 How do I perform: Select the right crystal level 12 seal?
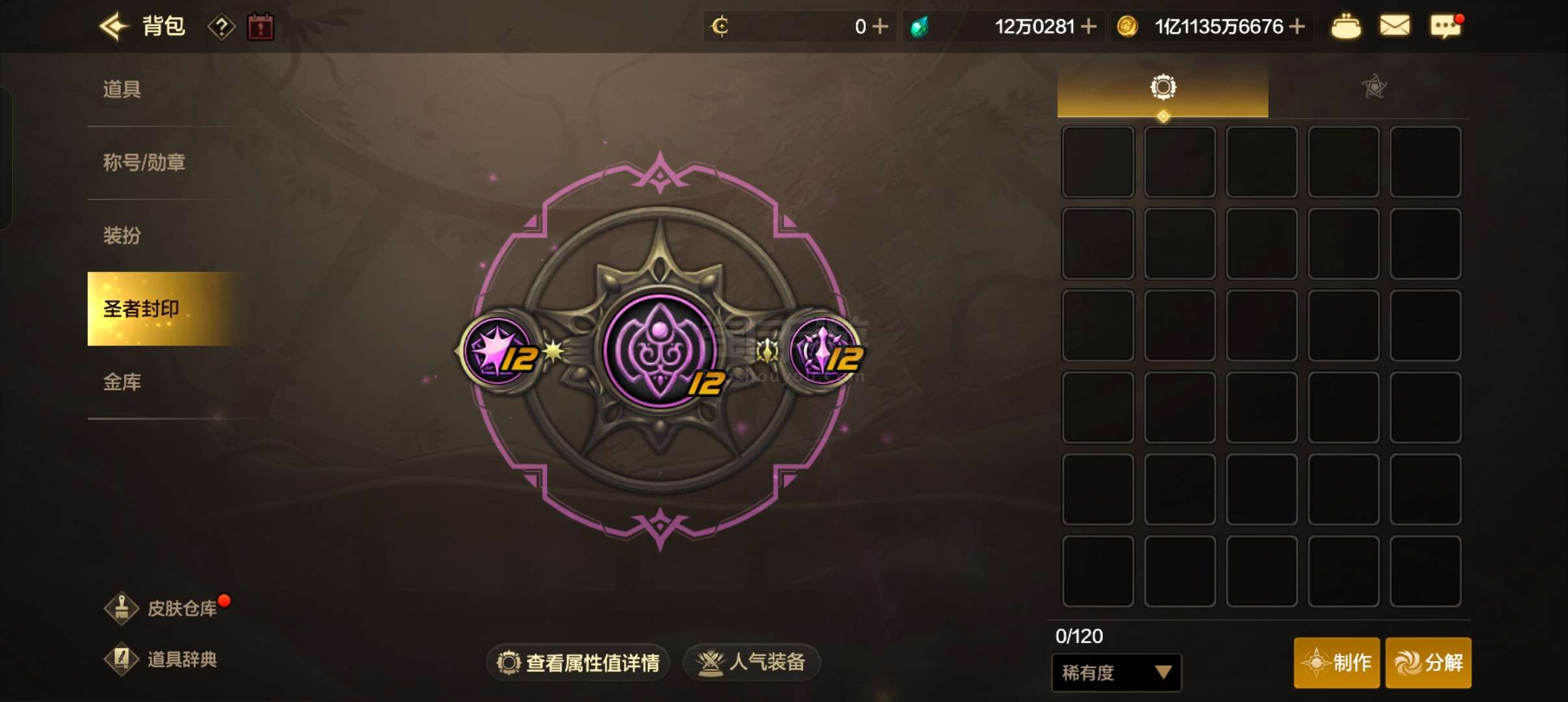coord(824,351)
